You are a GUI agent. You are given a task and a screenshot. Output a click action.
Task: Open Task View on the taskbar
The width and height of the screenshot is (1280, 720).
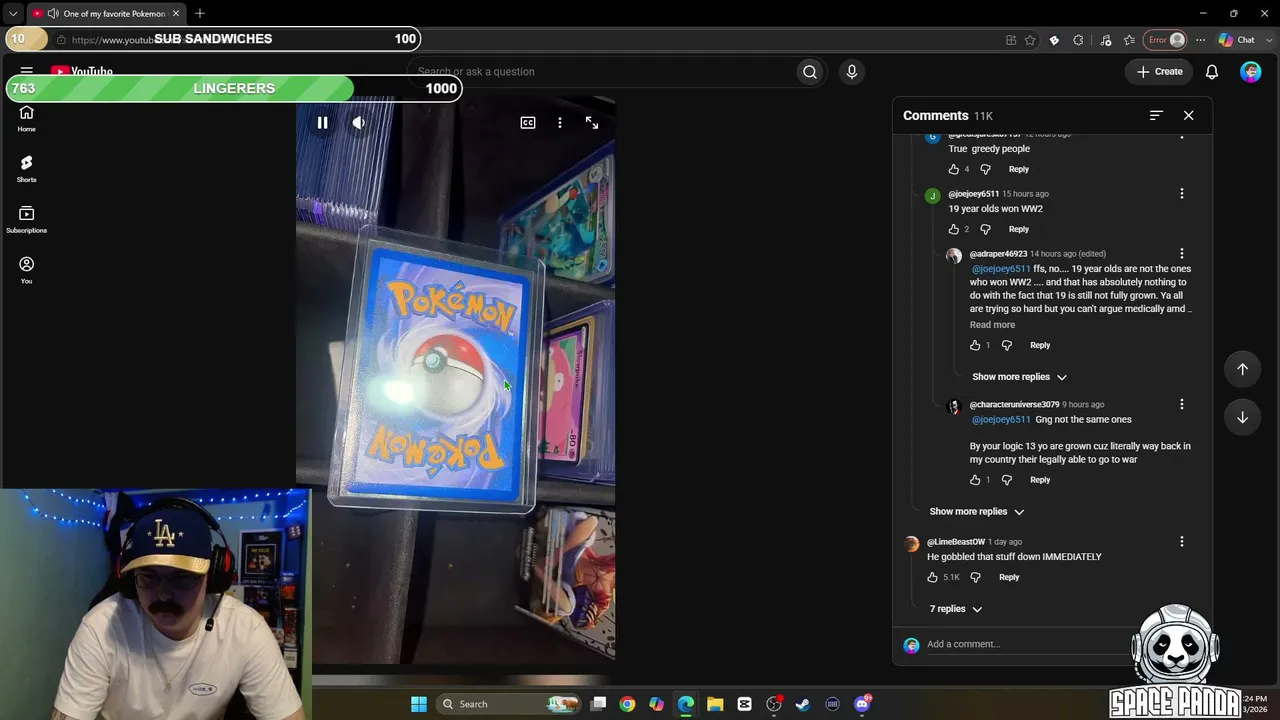[598, 704]
